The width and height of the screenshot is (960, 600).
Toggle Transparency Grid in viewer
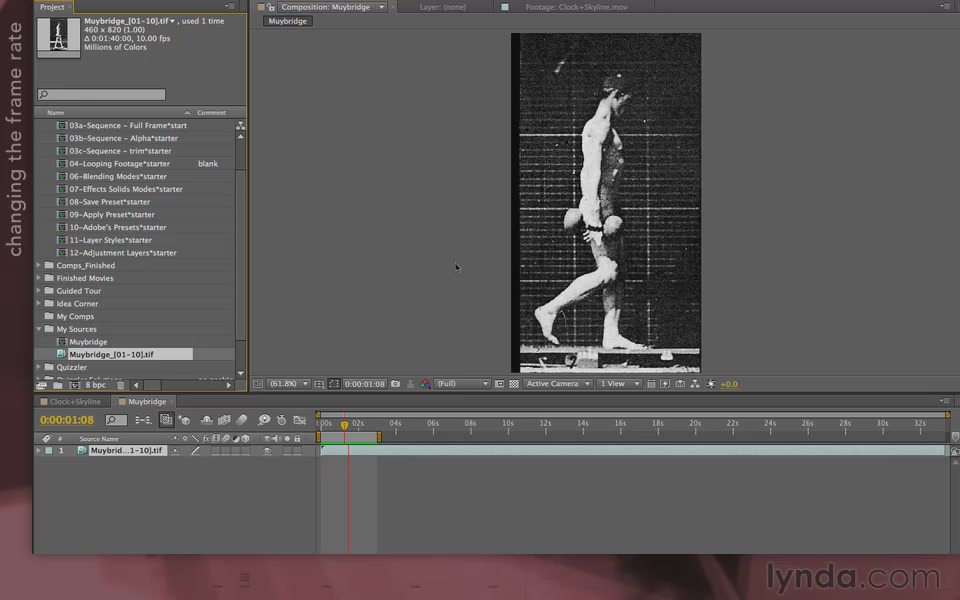pyautogui.click(x=514, y=384)
